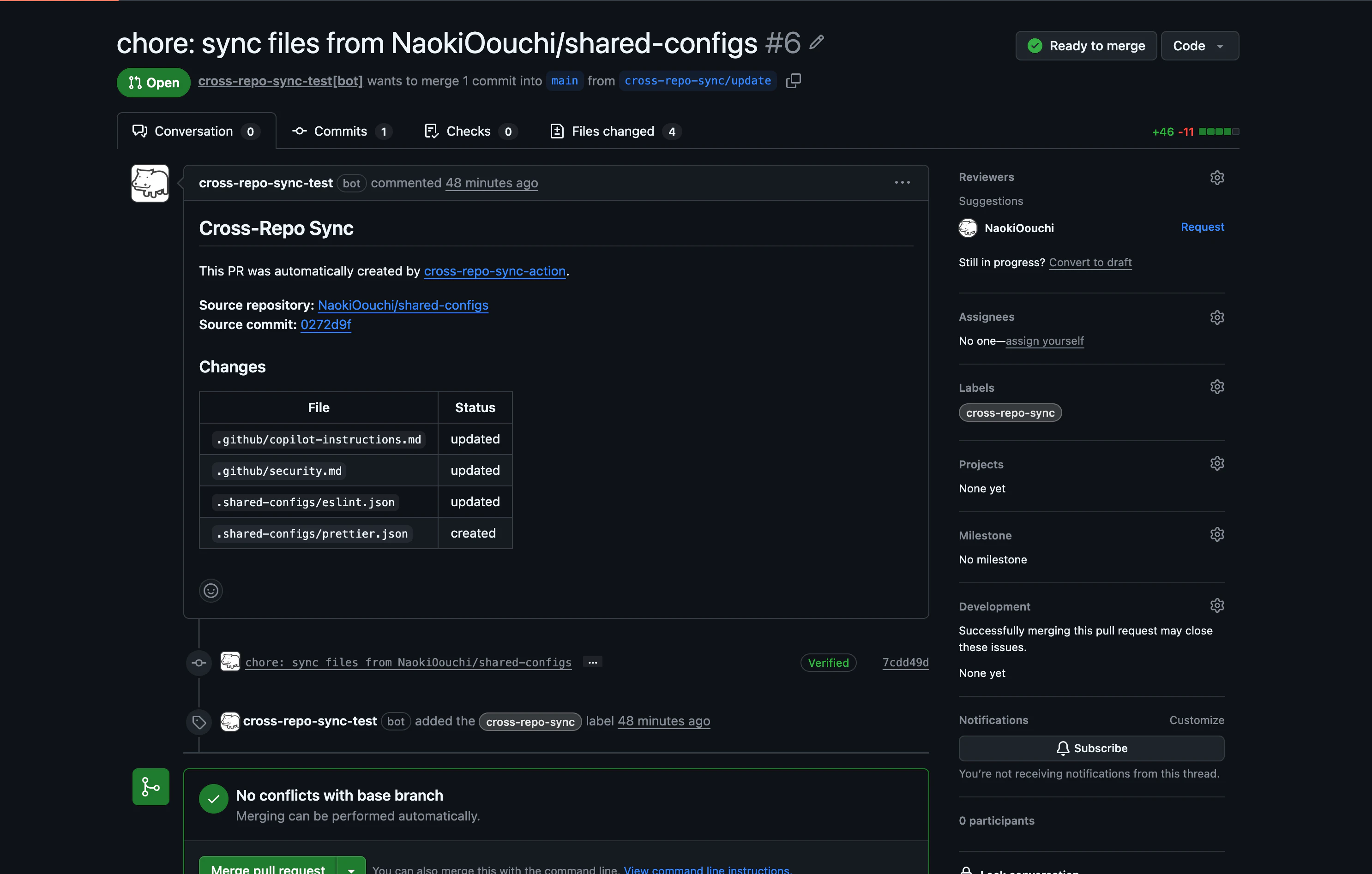This screenshot has width=1372, height=874.
Task: Switch to the Commits tab
Action: click(341, 132)
